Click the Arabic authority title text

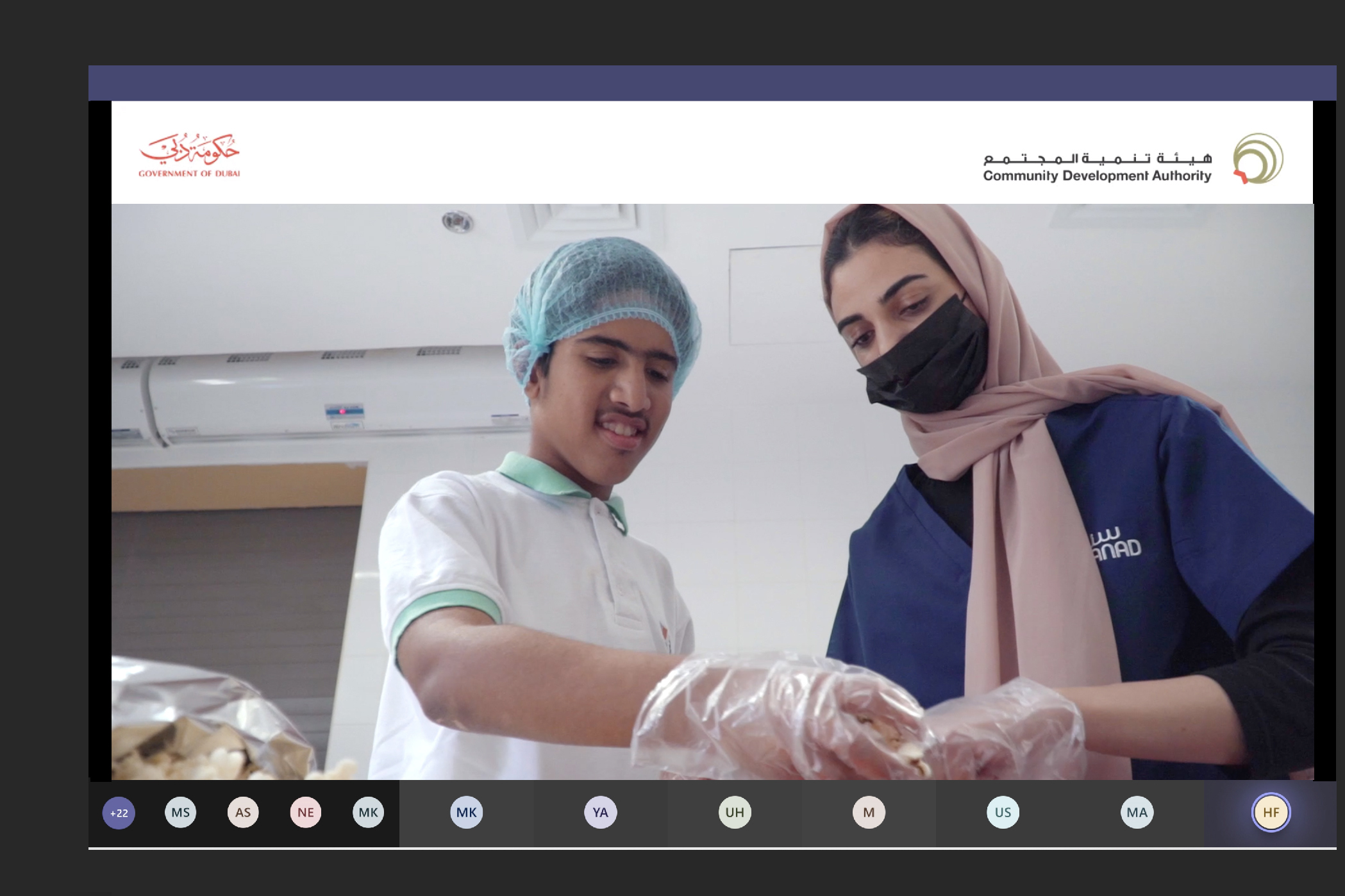pyautogui.click(x=1097, y=158)
